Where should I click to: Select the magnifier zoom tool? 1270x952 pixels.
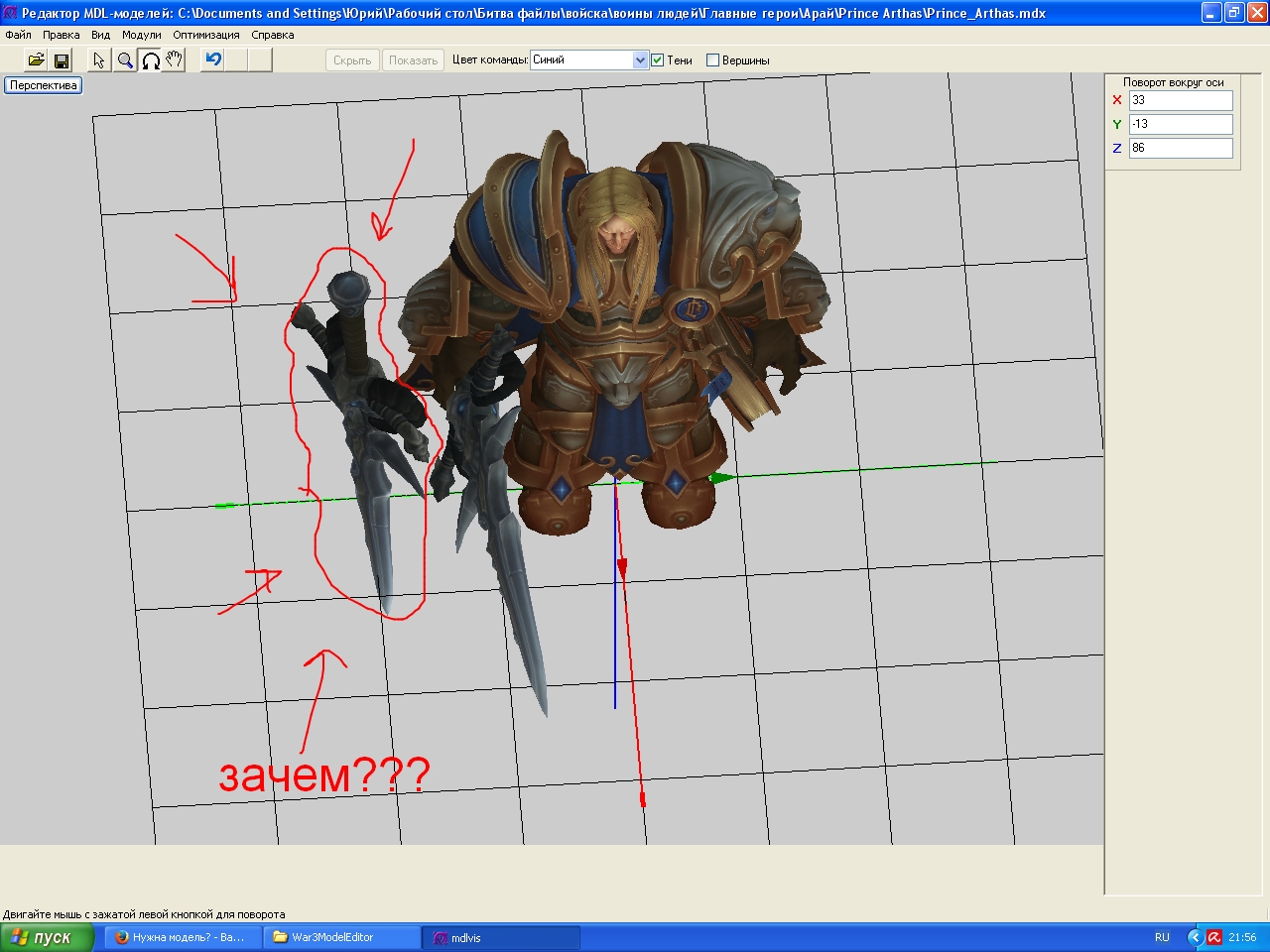tap(125, 60)
